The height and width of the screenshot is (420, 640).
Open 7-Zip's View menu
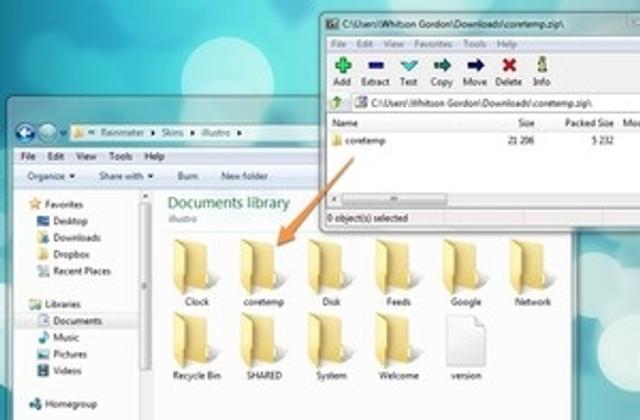(393, 44)
